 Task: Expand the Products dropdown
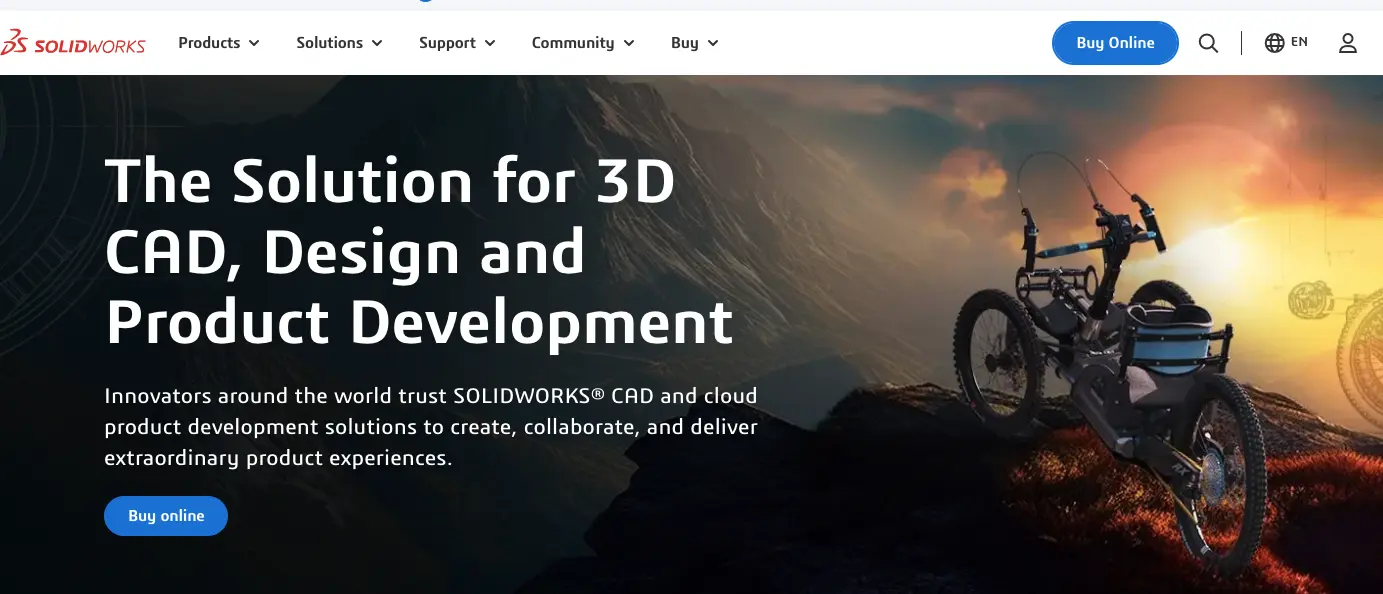[x=218, y=43]
